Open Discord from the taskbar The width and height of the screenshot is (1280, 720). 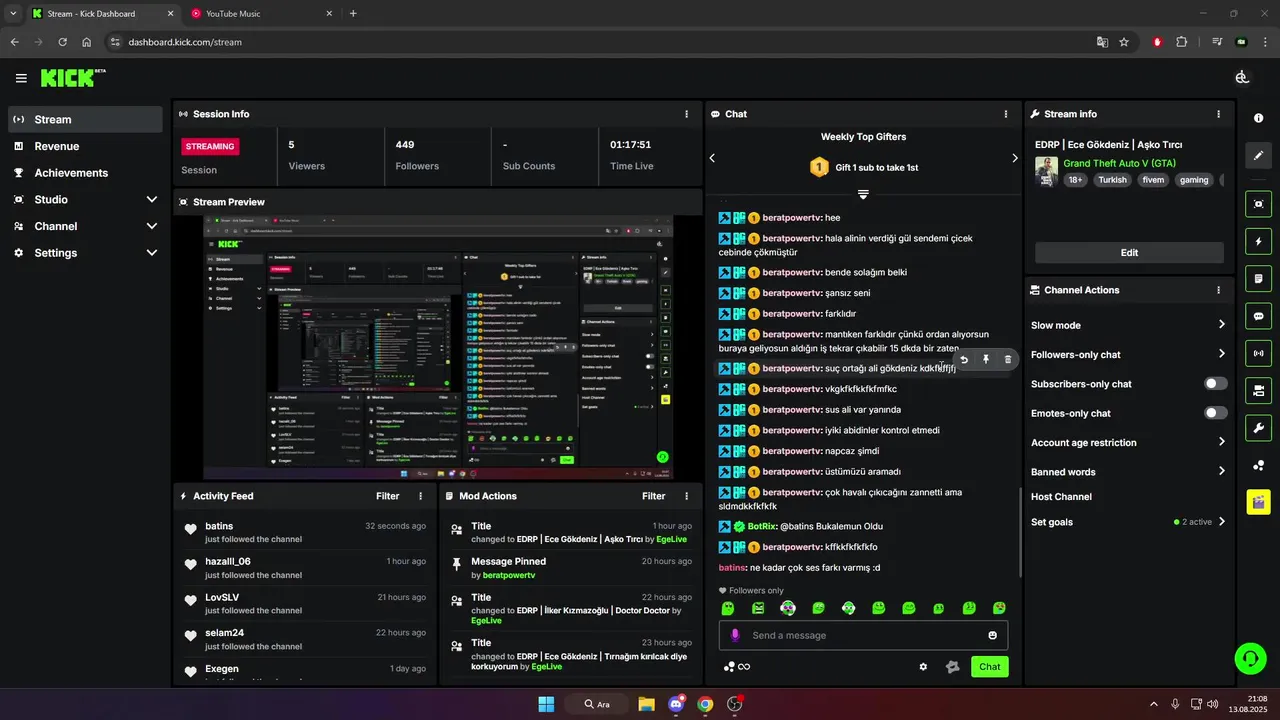click(676, 704)
